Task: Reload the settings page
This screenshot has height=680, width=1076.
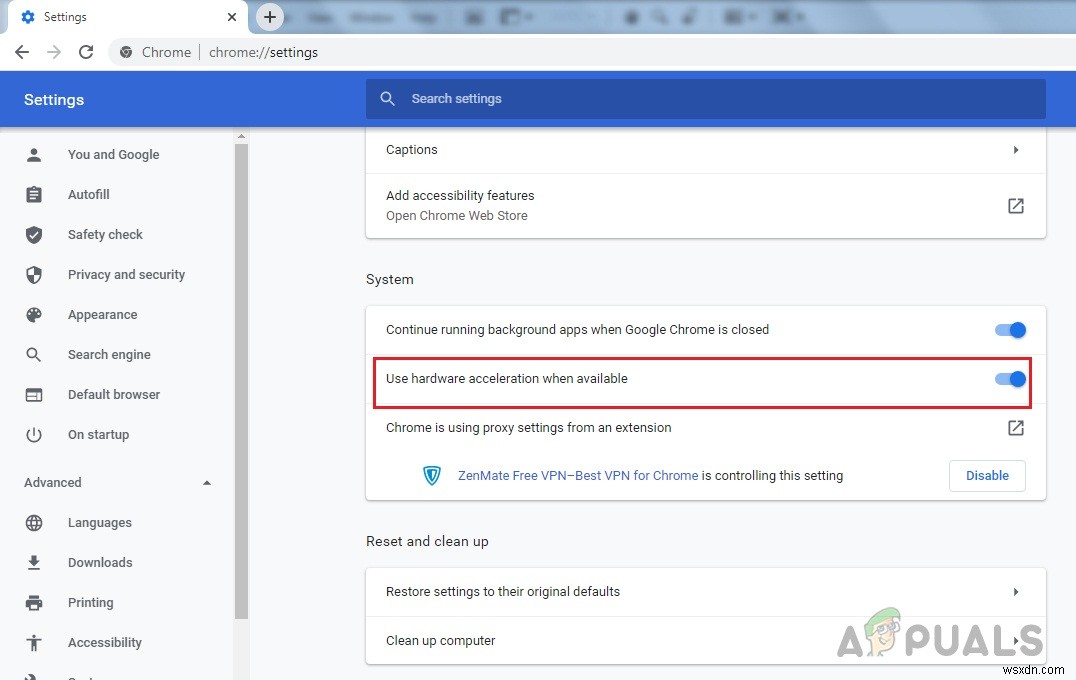Action: coord(86,52)
